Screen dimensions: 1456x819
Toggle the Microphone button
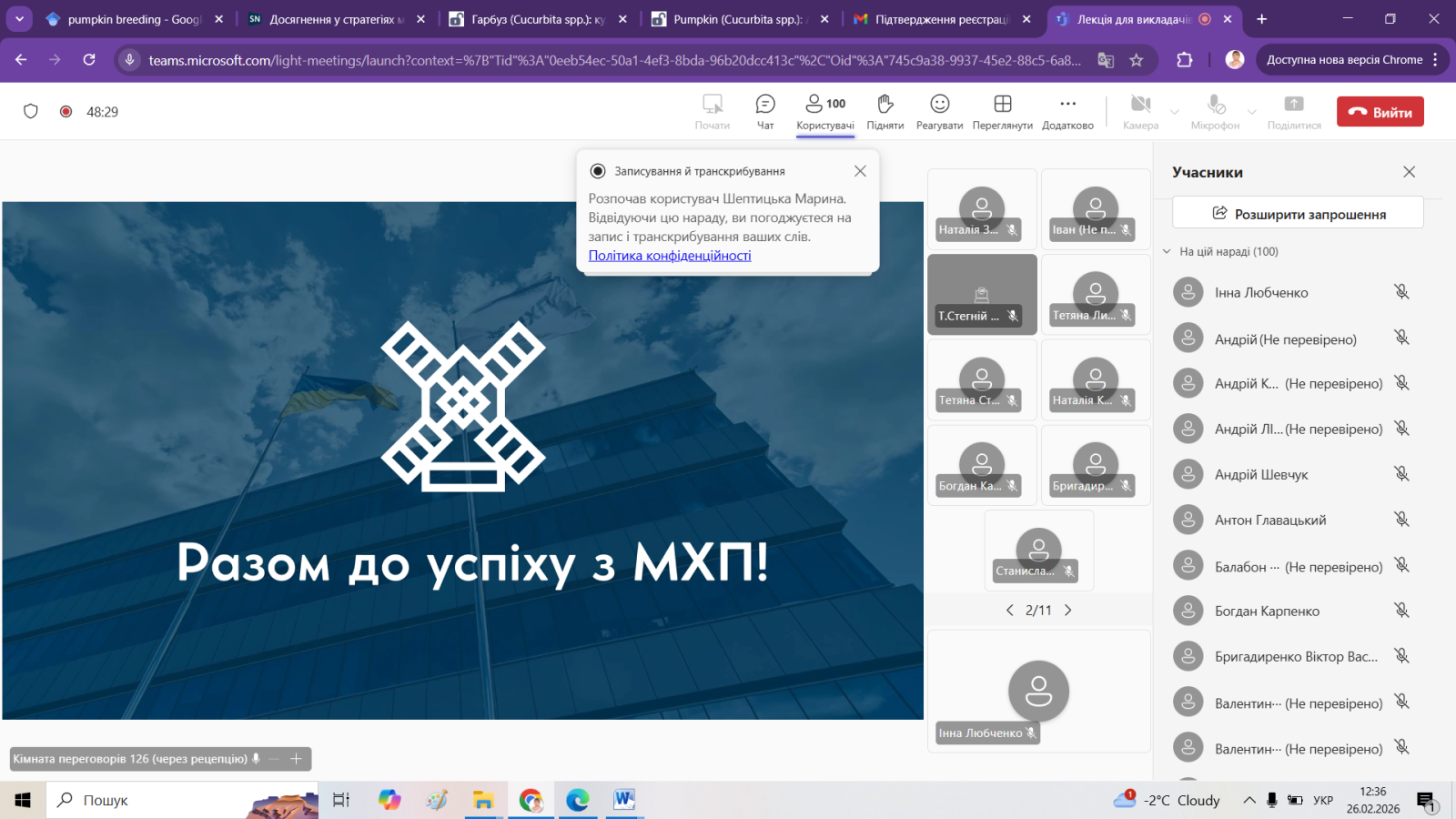pos(1215,112)
